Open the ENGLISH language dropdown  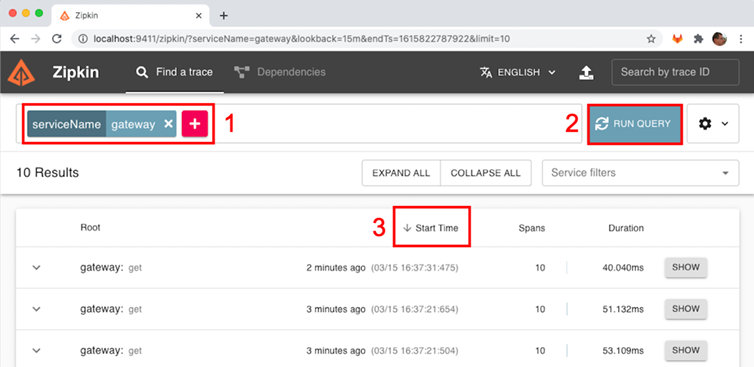517,72
